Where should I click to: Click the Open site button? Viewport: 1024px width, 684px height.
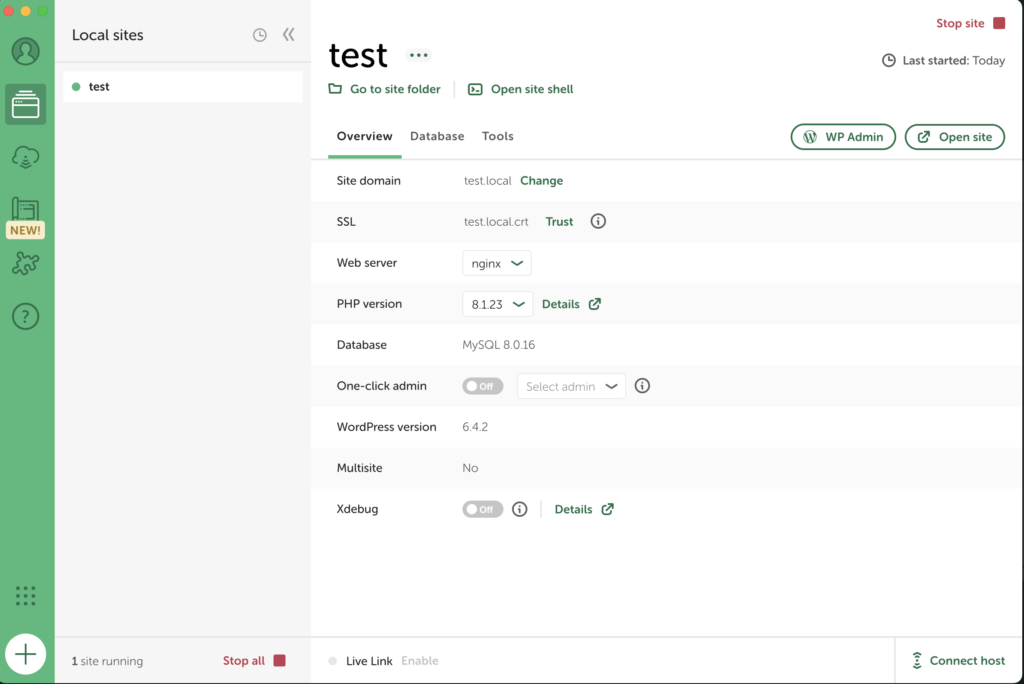click(x=955, y=137)
